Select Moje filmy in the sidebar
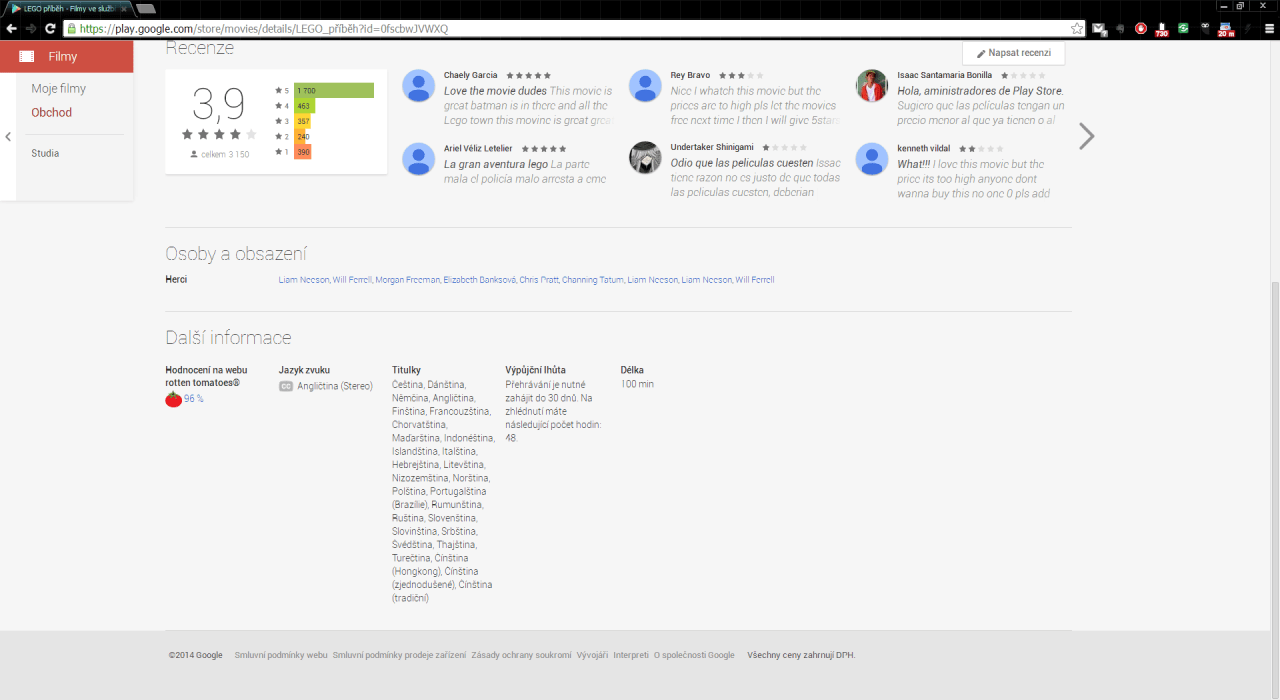The height and width of the screenshot is (700, 1280). (58, 89)
